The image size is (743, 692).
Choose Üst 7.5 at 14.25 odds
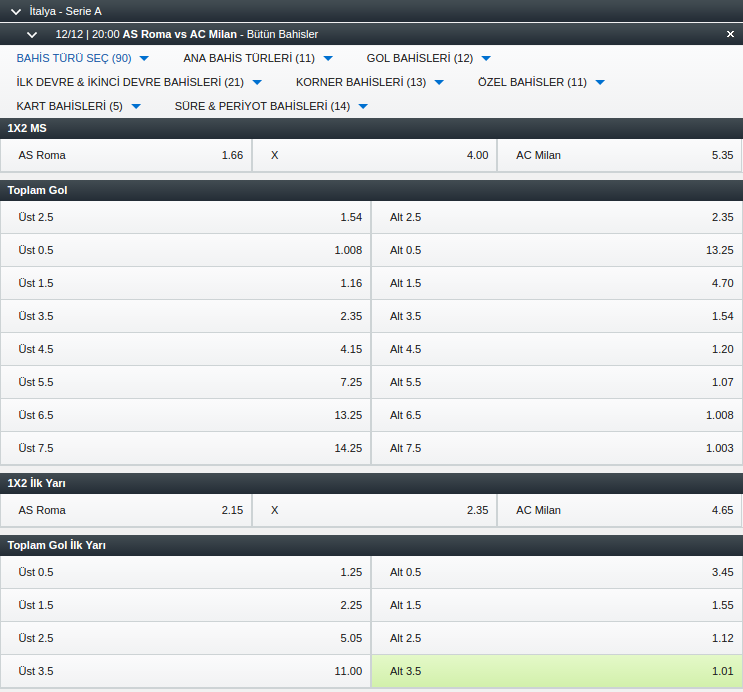click(185, 448)
